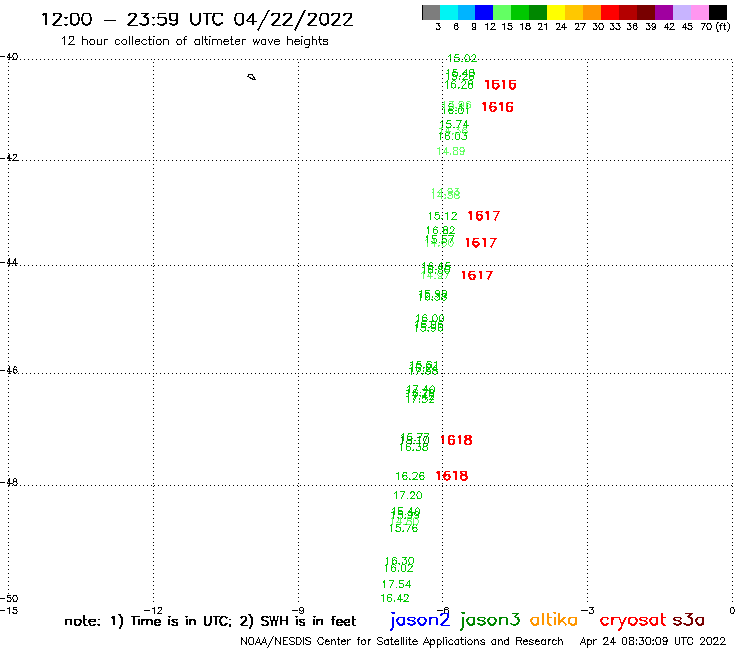Click the purple legend color swatch
The image size is (740, 650).
(664, 12)
